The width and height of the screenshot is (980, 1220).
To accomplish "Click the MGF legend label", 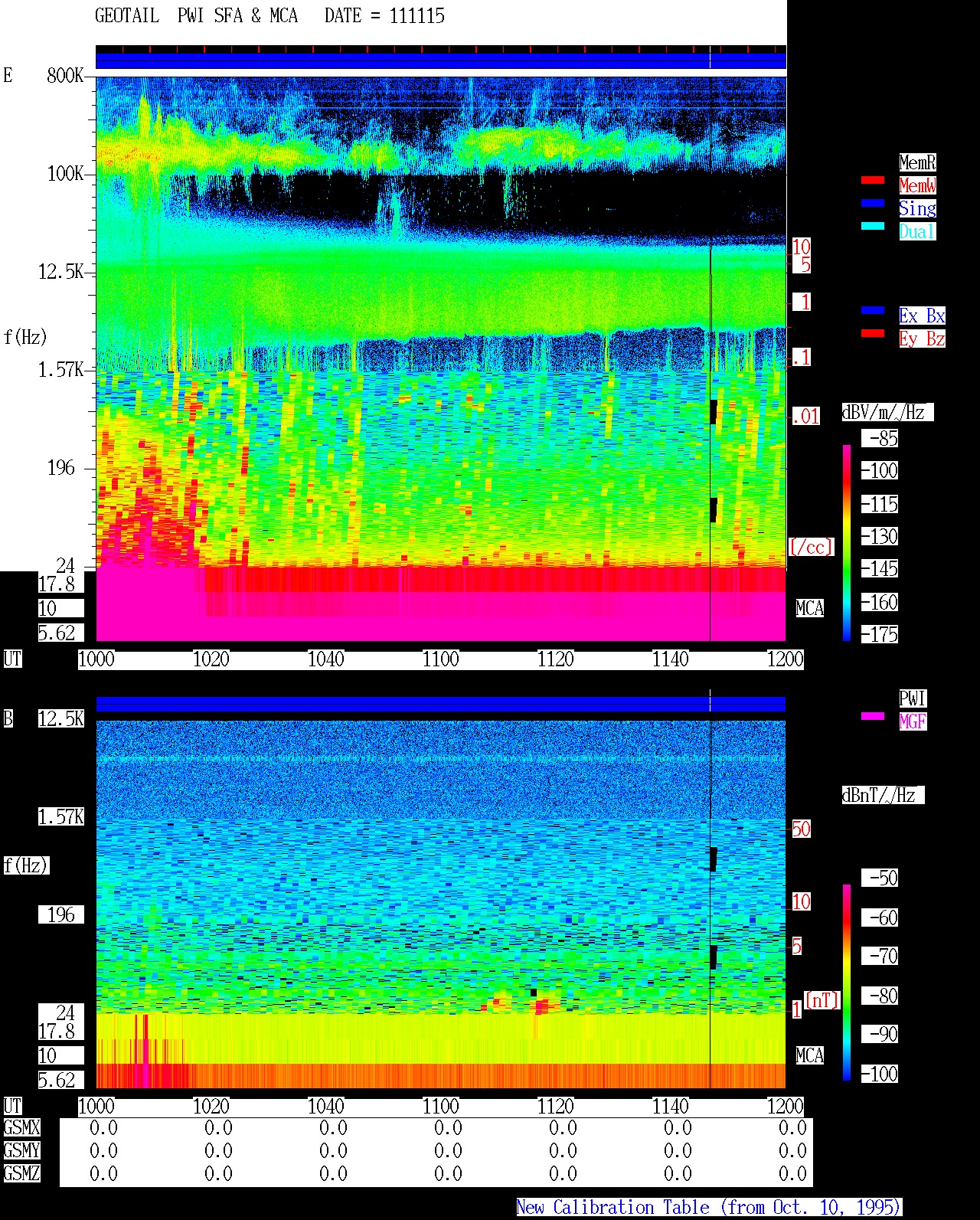I will pos(913,721).
